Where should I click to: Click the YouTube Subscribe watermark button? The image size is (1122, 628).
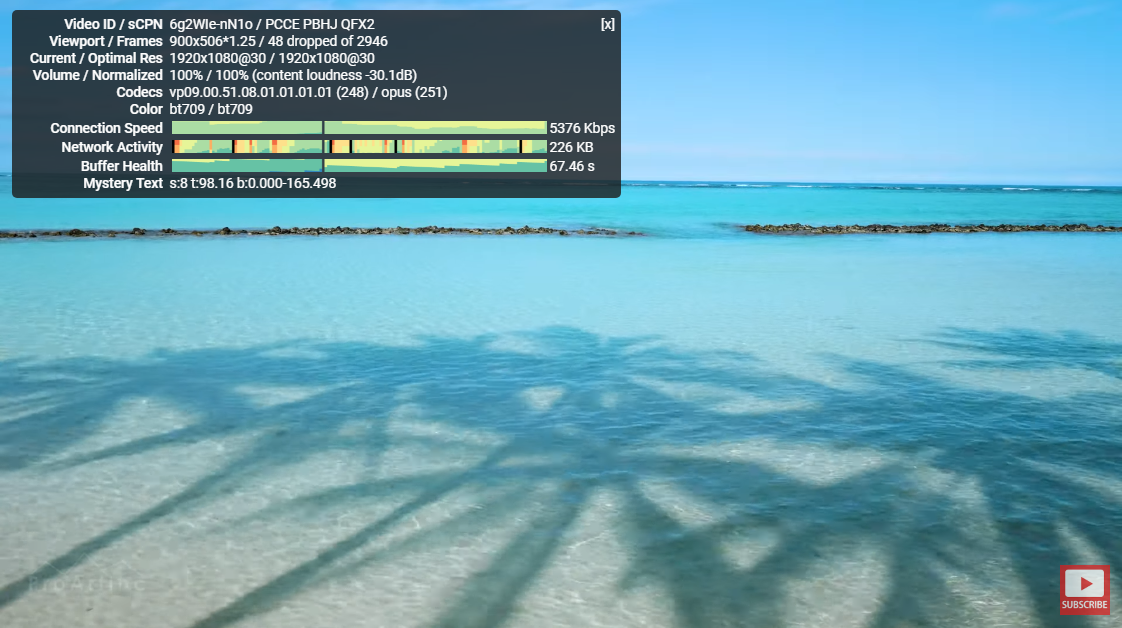[x=1085, y=590]
